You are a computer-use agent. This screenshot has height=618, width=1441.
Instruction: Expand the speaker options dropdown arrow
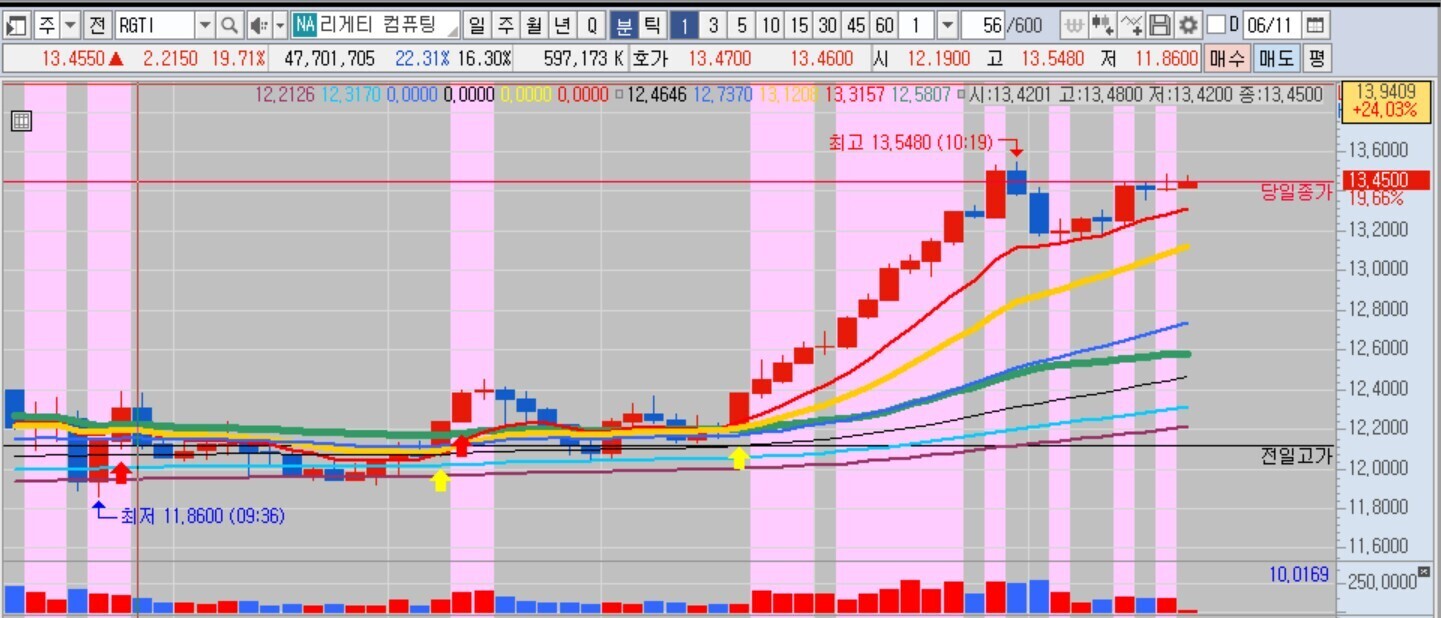tap(280, 24)
